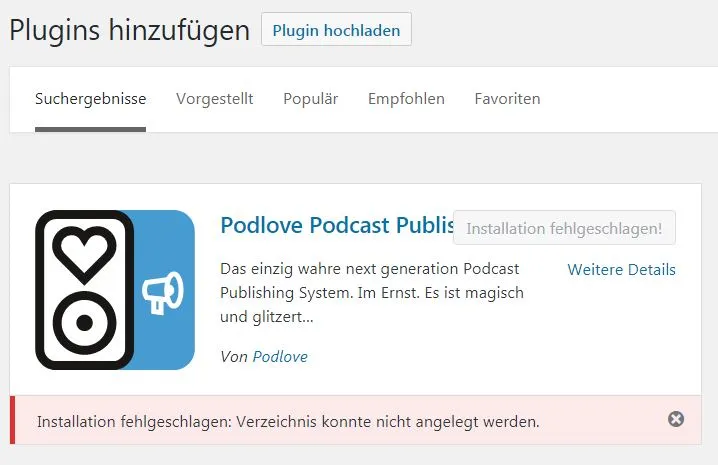Click the Plugins hinzufügen heading
Screen dimensions: 718x465
[130, 30]
